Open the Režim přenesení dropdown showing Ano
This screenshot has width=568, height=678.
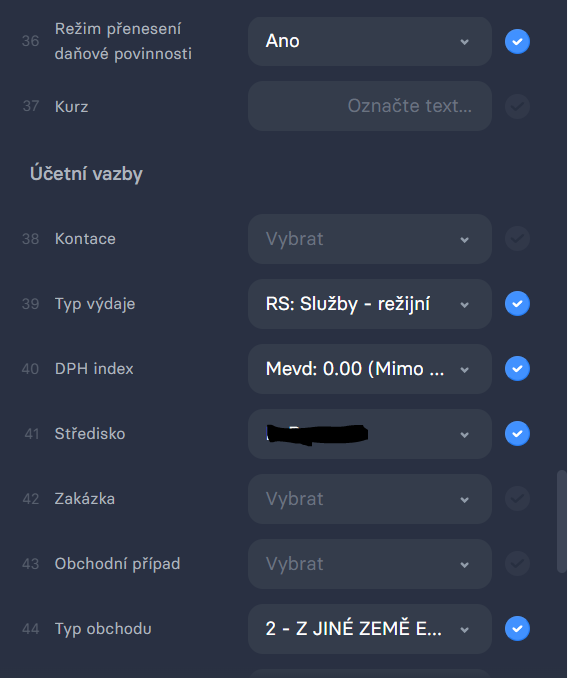coord(370,42)
